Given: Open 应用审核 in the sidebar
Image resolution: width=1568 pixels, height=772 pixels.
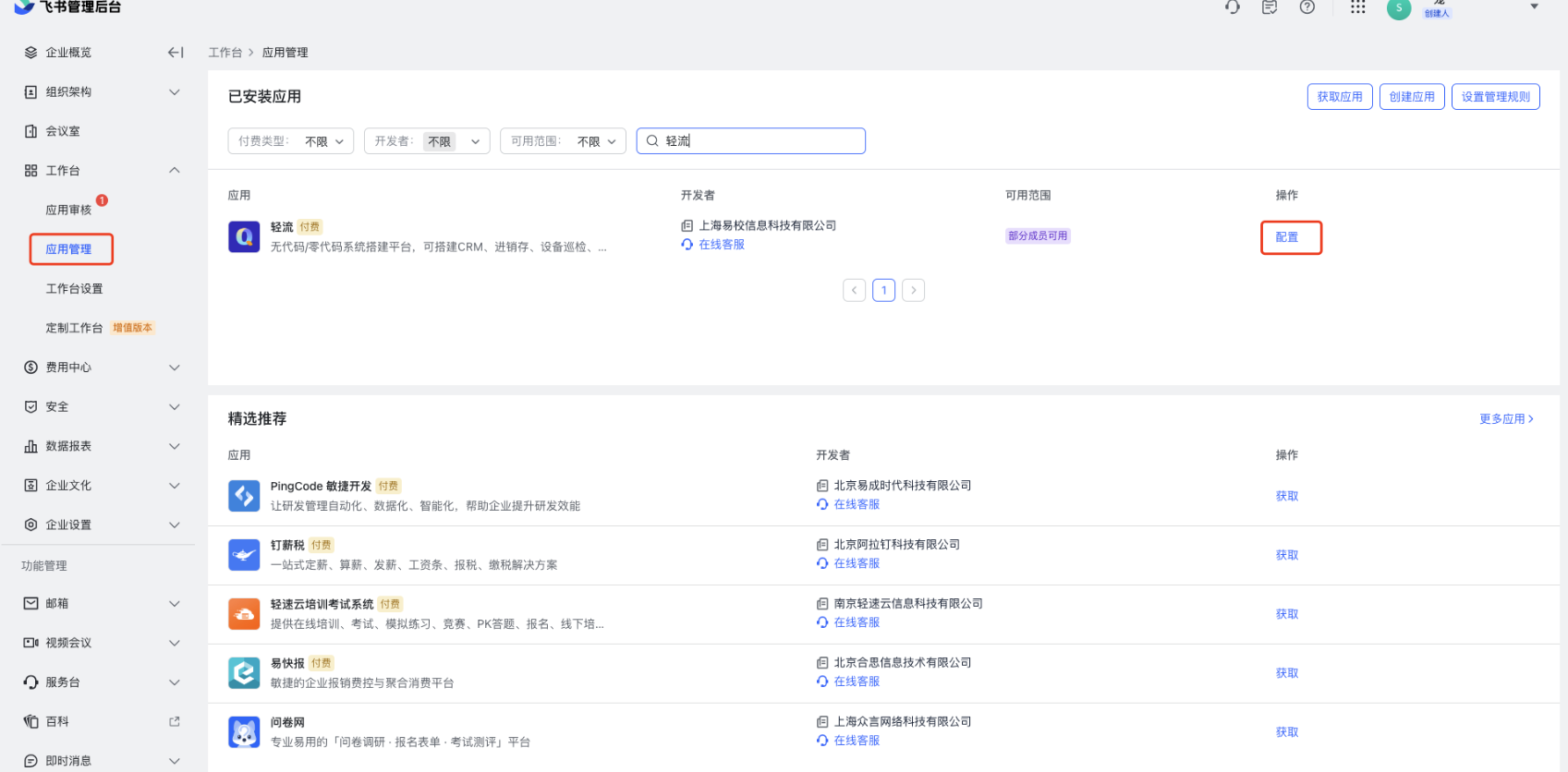Looking at the screenshot, I should [x=68, y=210].
